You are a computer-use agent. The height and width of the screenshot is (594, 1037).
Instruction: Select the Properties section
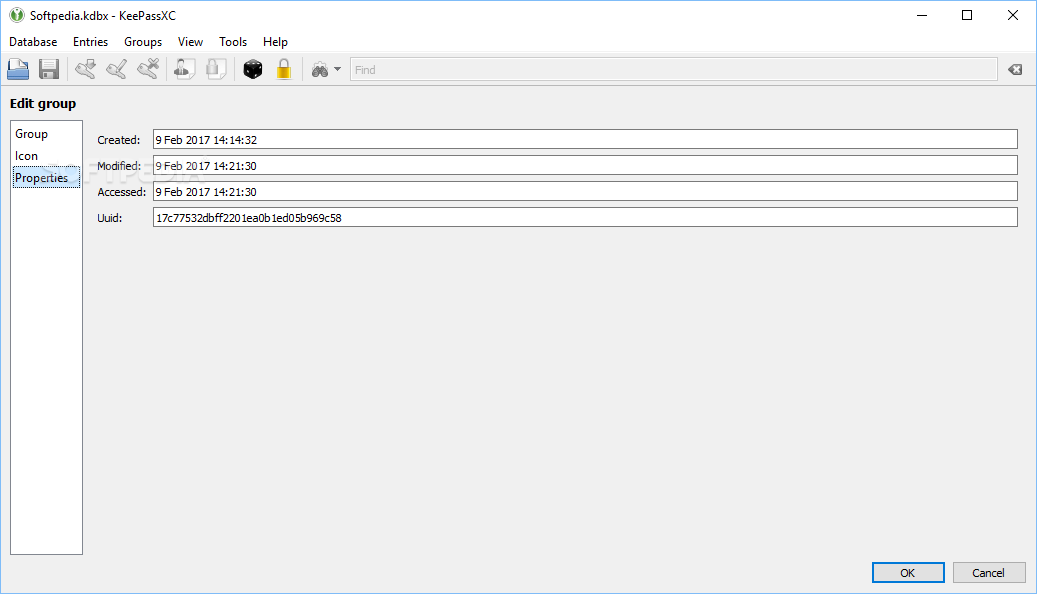click(46, 177)
